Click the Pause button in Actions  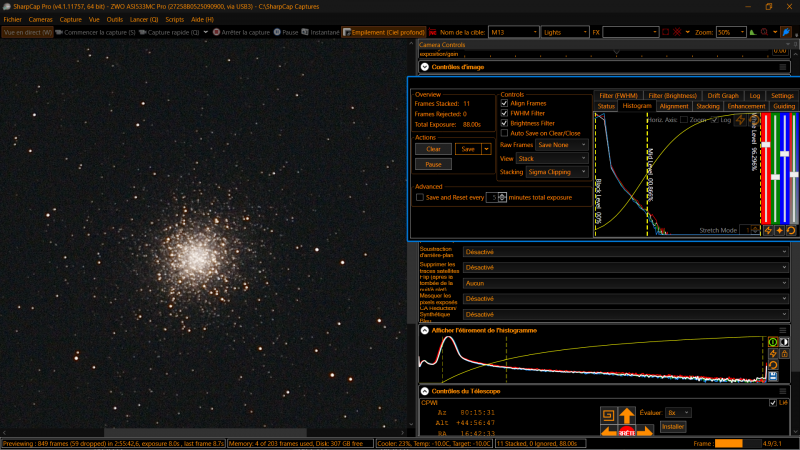pos(432,164)
